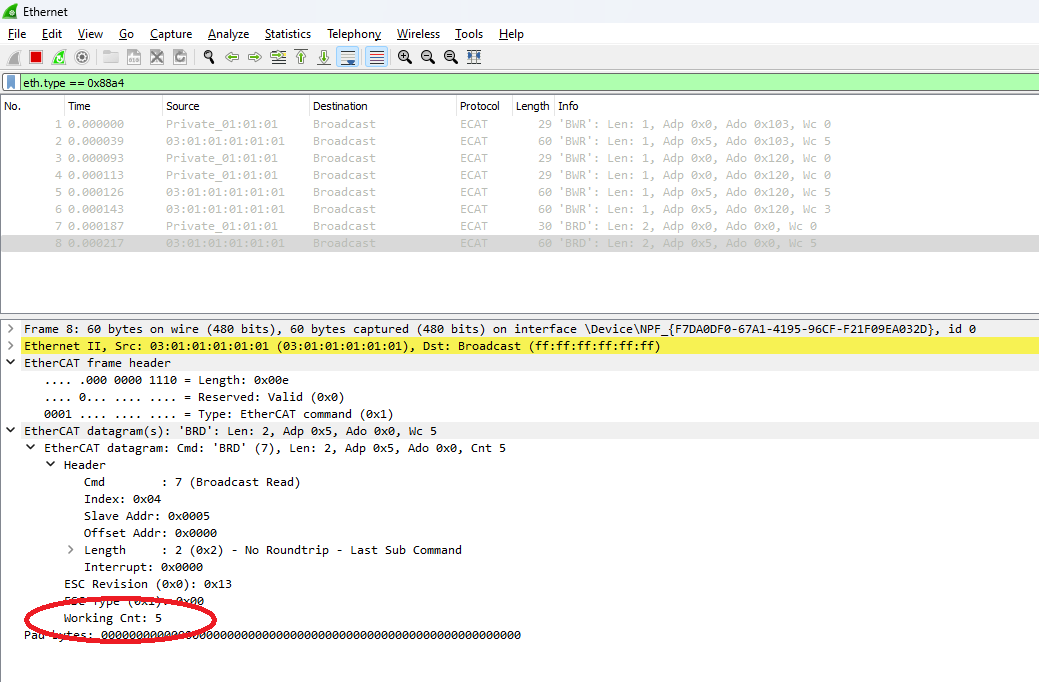Go to the first packet

pyautogui.click(x=301, y=57)
